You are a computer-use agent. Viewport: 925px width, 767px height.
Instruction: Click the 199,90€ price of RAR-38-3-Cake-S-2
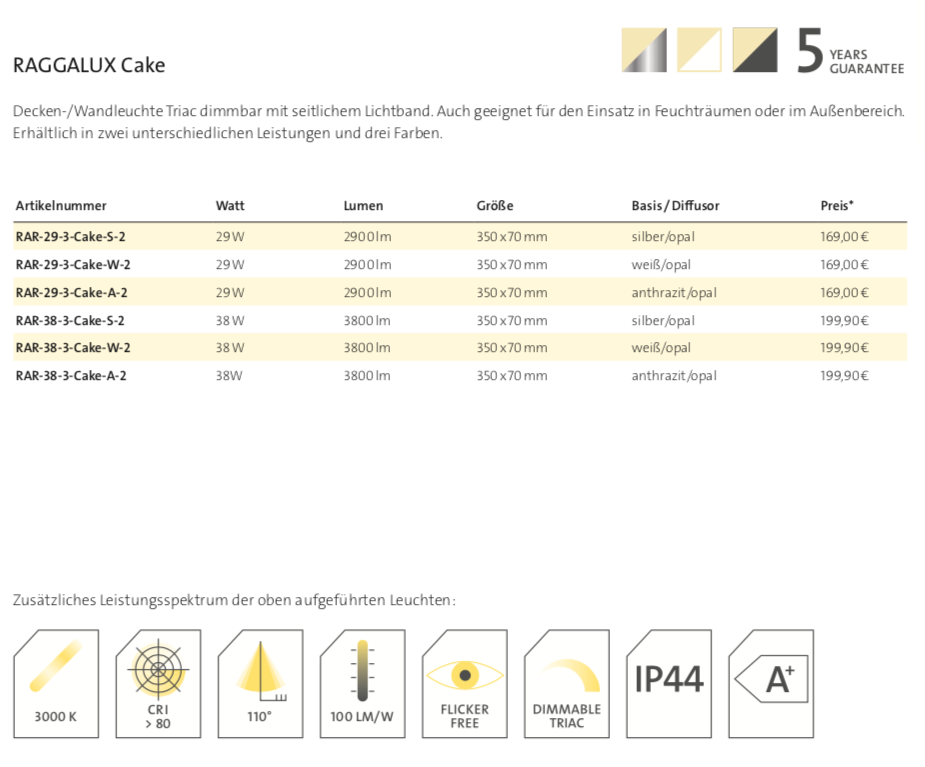click(844, 320)
